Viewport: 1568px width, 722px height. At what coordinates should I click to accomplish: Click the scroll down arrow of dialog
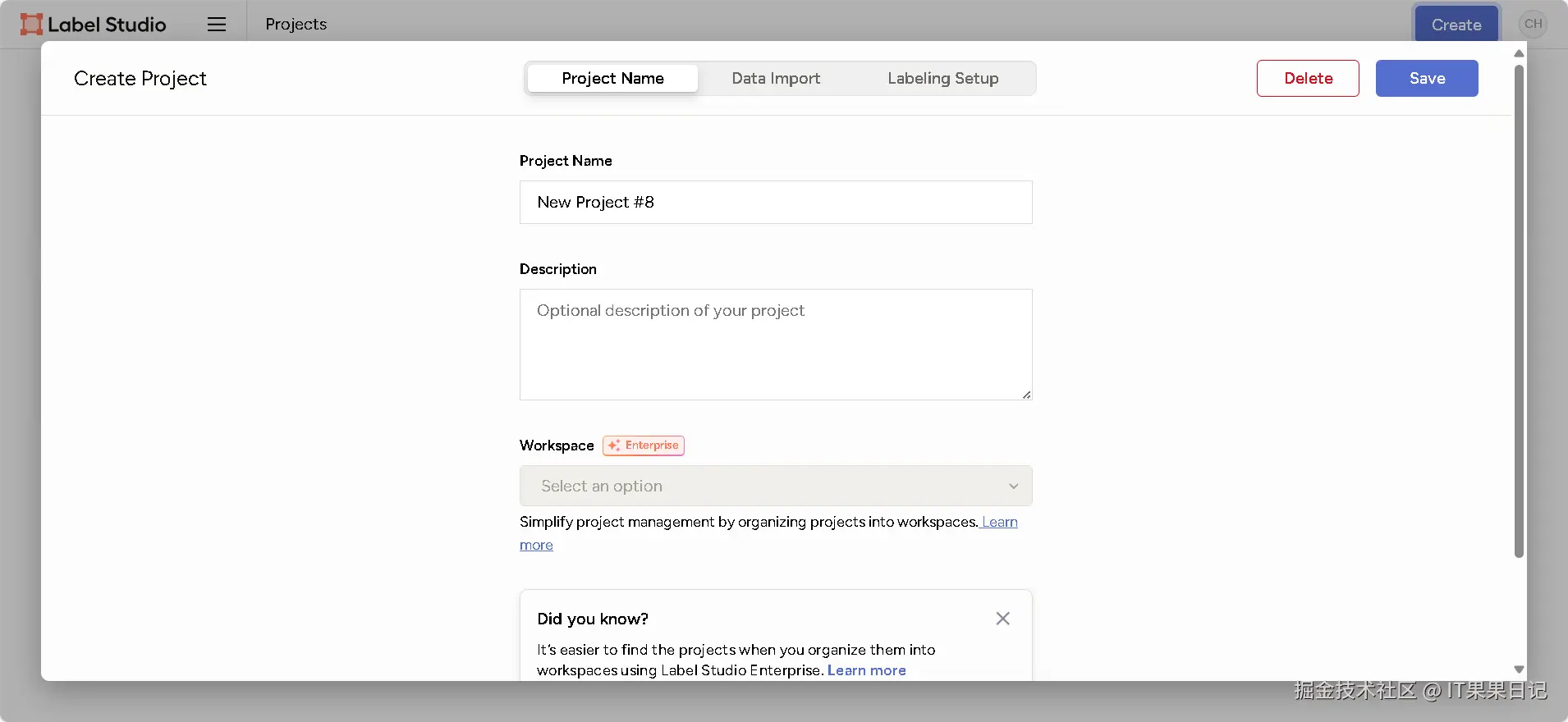1519,669
